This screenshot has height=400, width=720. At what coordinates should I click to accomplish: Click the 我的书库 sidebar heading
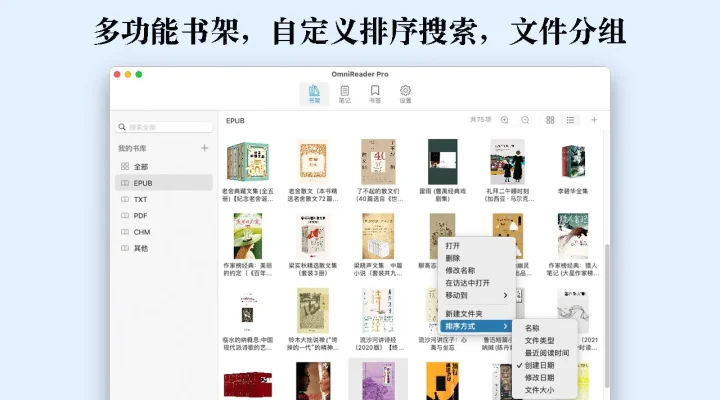(x=132, y=148)
